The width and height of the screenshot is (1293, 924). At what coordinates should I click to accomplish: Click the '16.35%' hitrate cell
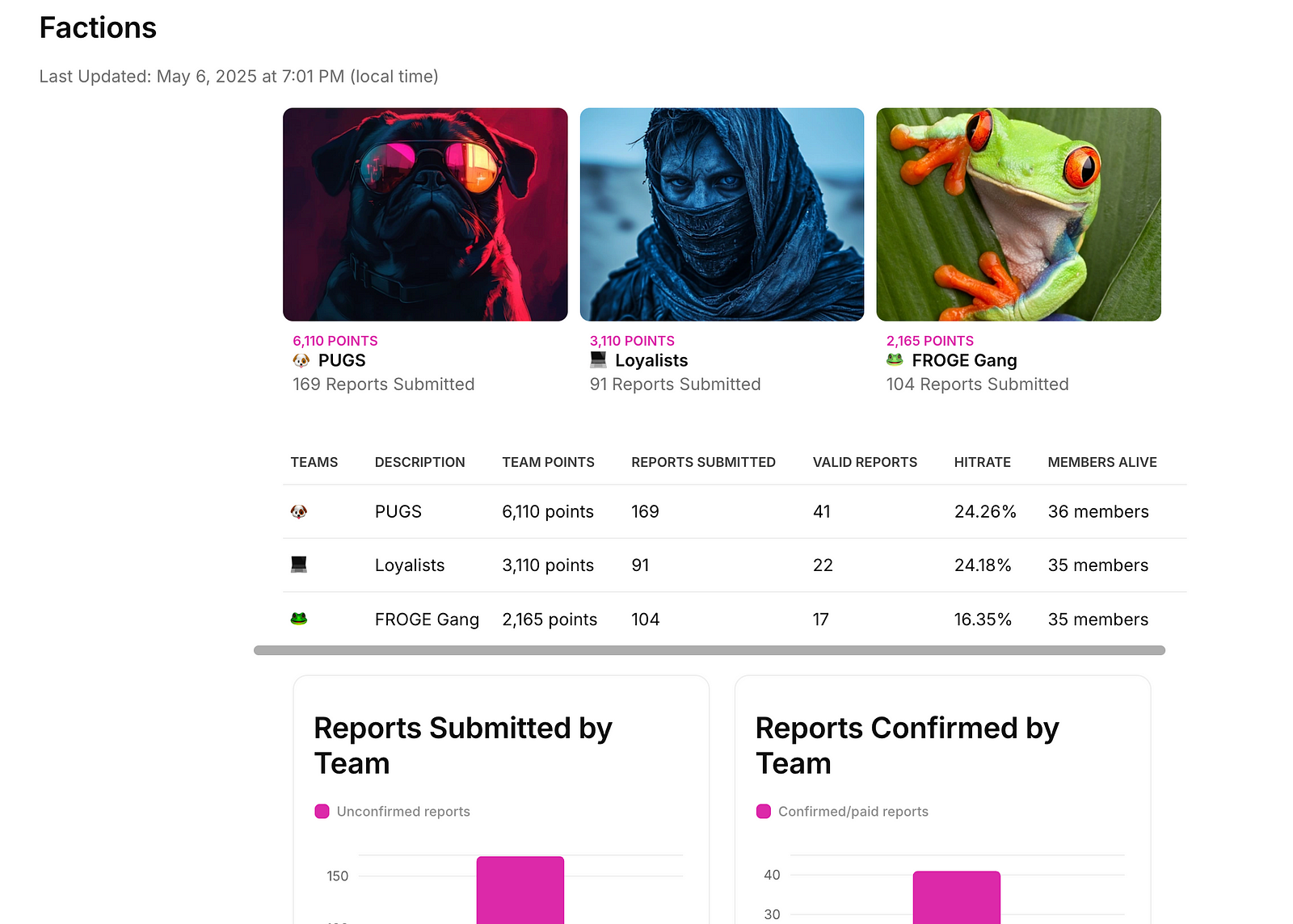coord(983,619)
